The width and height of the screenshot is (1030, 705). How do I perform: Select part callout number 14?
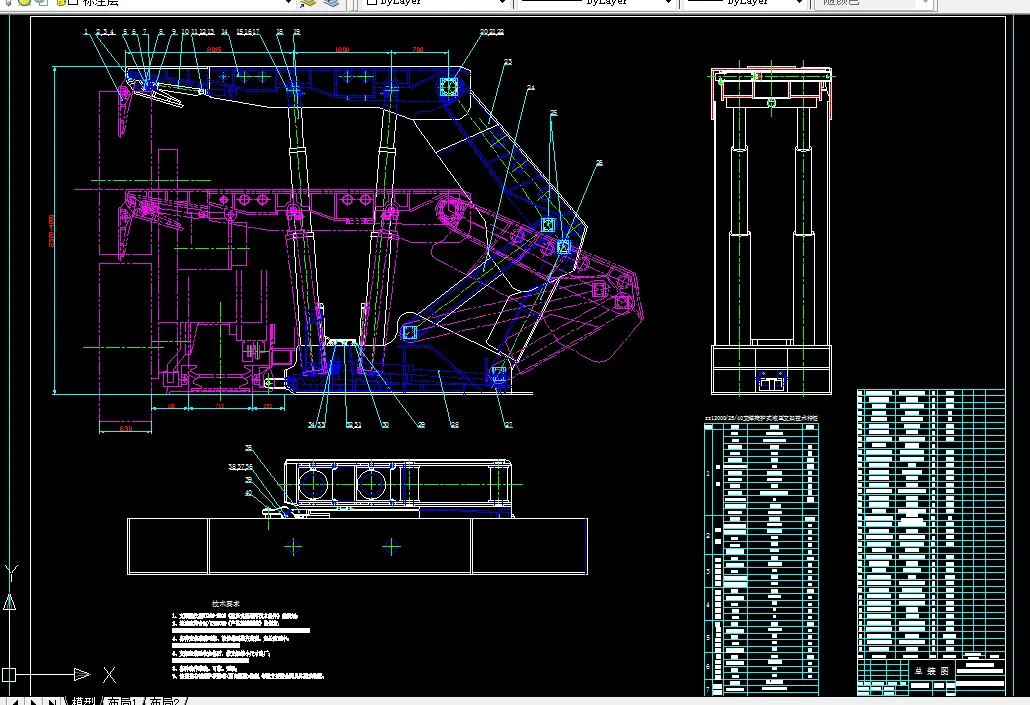tap(225, 32)
